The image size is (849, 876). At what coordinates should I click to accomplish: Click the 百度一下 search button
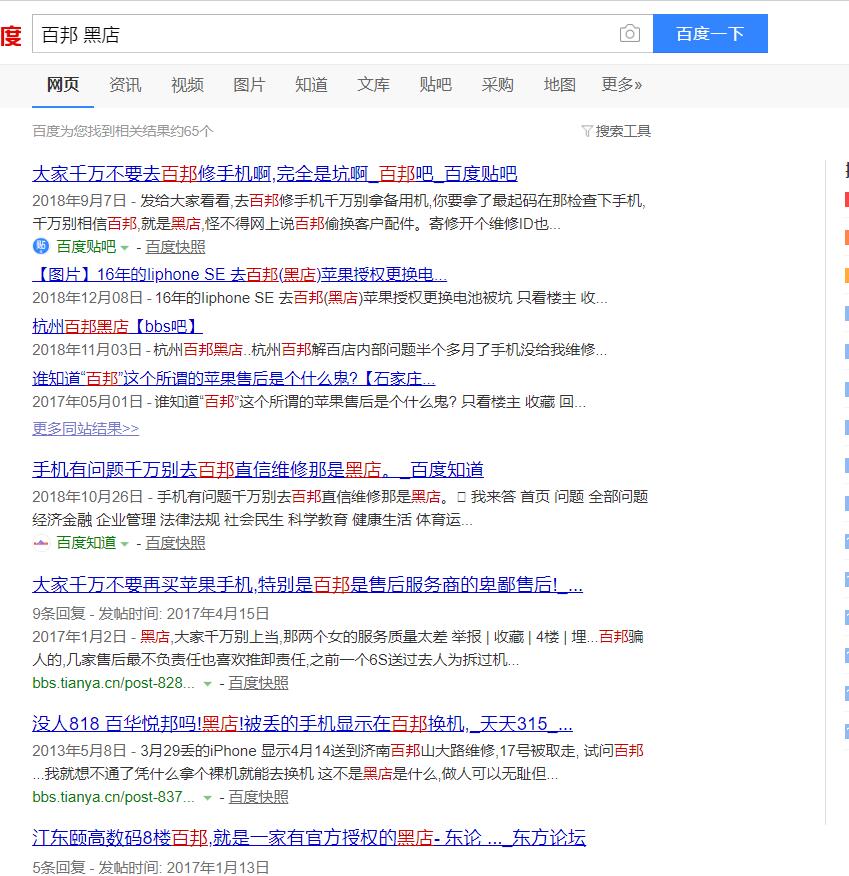(x=710, y=34)
